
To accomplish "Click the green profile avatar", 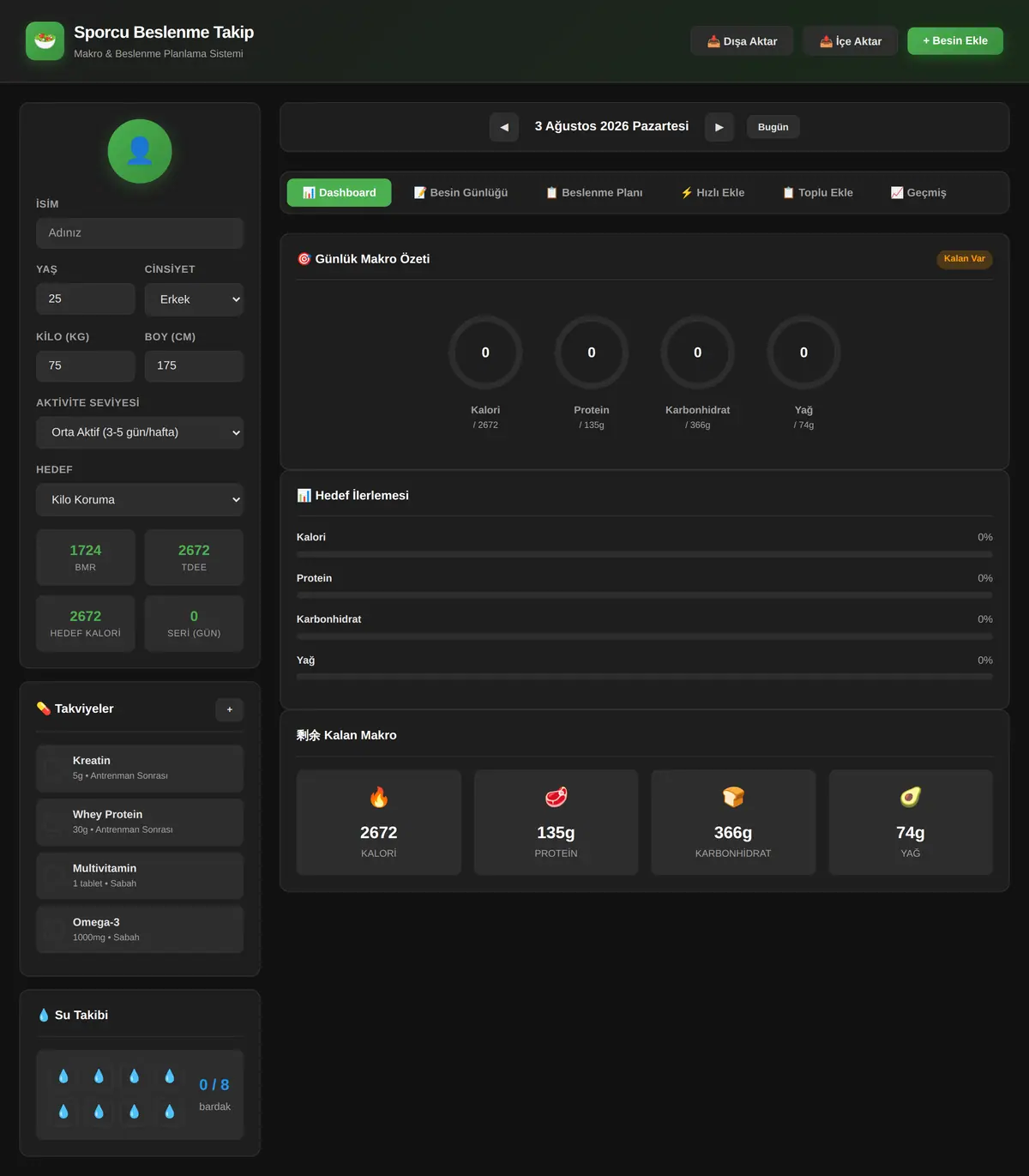I will coord(140,151).
